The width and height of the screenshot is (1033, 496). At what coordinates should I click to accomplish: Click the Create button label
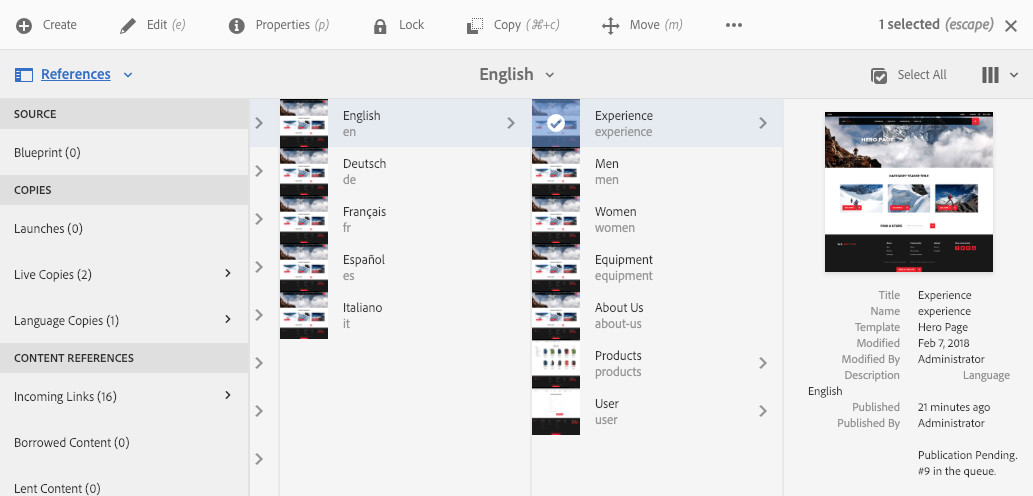(x=60, y=25)
